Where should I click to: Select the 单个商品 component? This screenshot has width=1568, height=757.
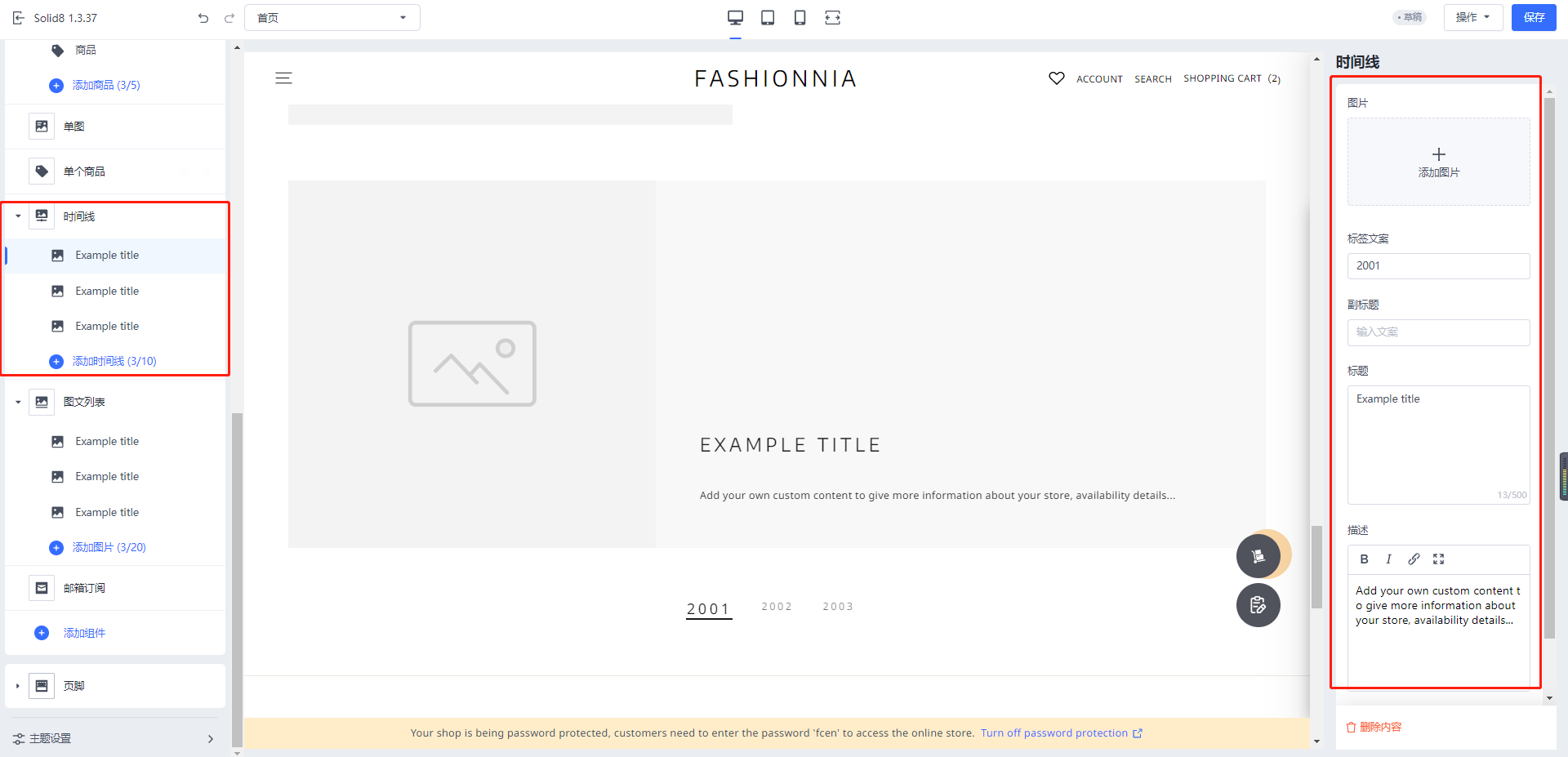(x=84, y=171)
